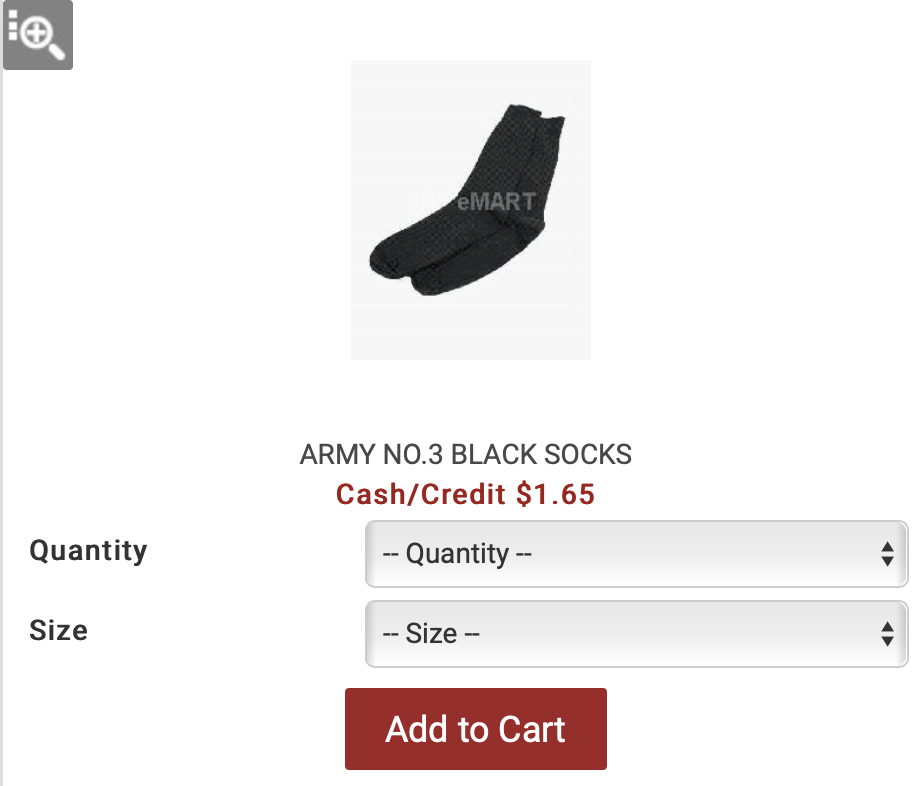The image size is (920, 786).
Task: Click the $1.65 amount
Action: 556,494
